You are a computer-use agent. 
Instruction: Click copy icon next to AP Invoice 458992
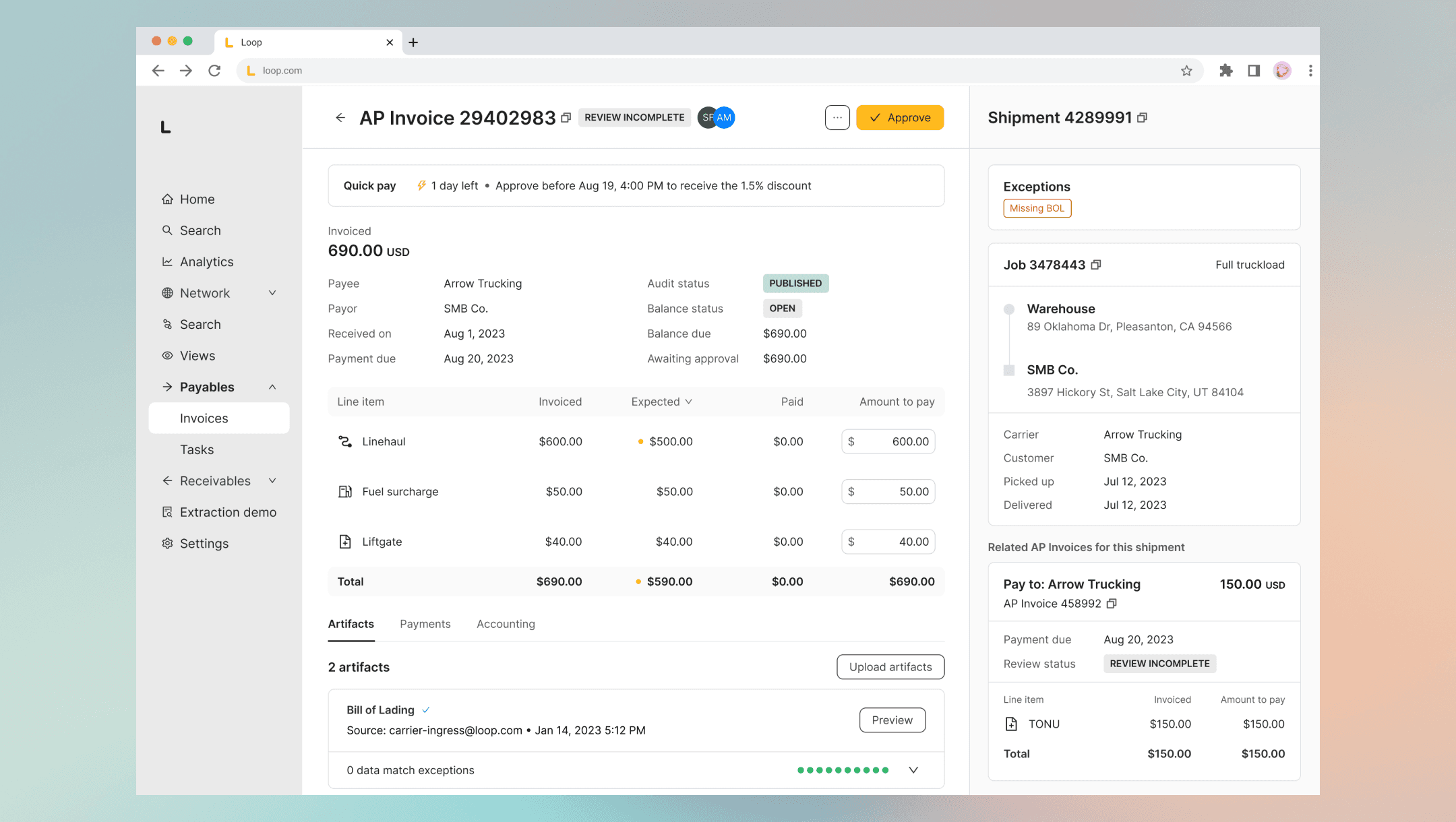(1112, 604)
